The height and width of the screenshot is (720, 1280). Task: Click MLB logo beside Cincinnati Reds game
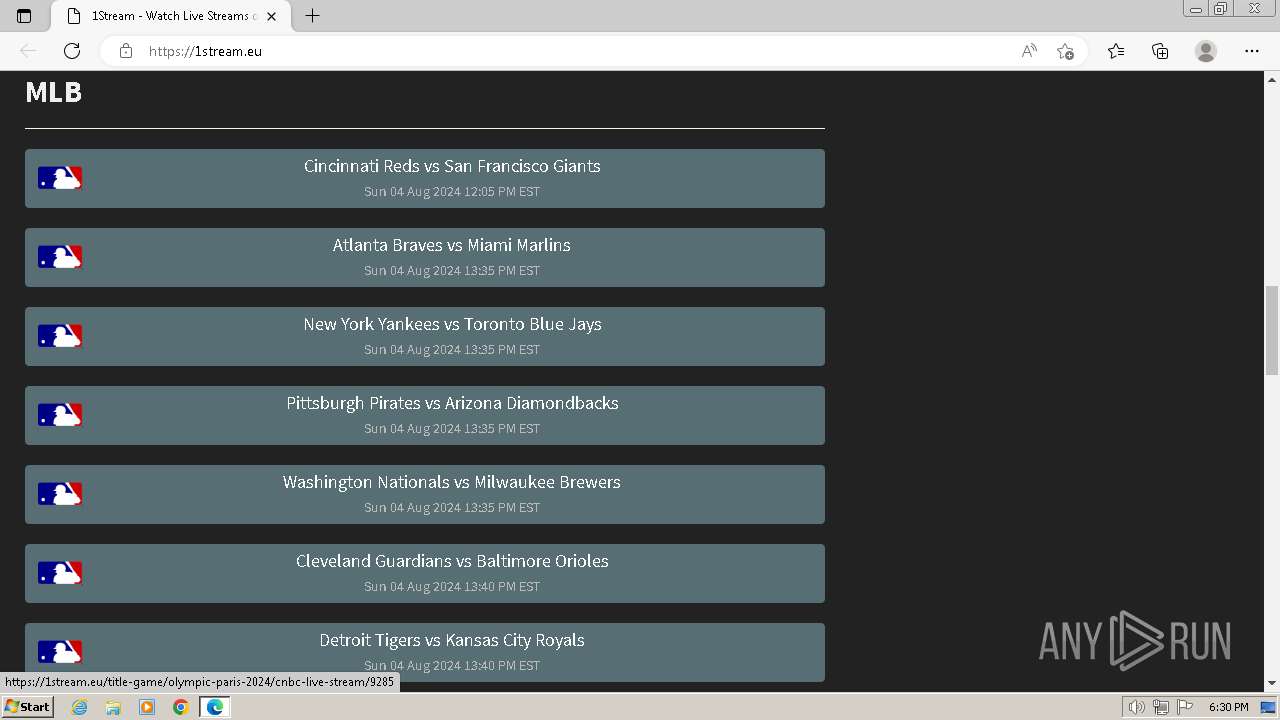60,178
